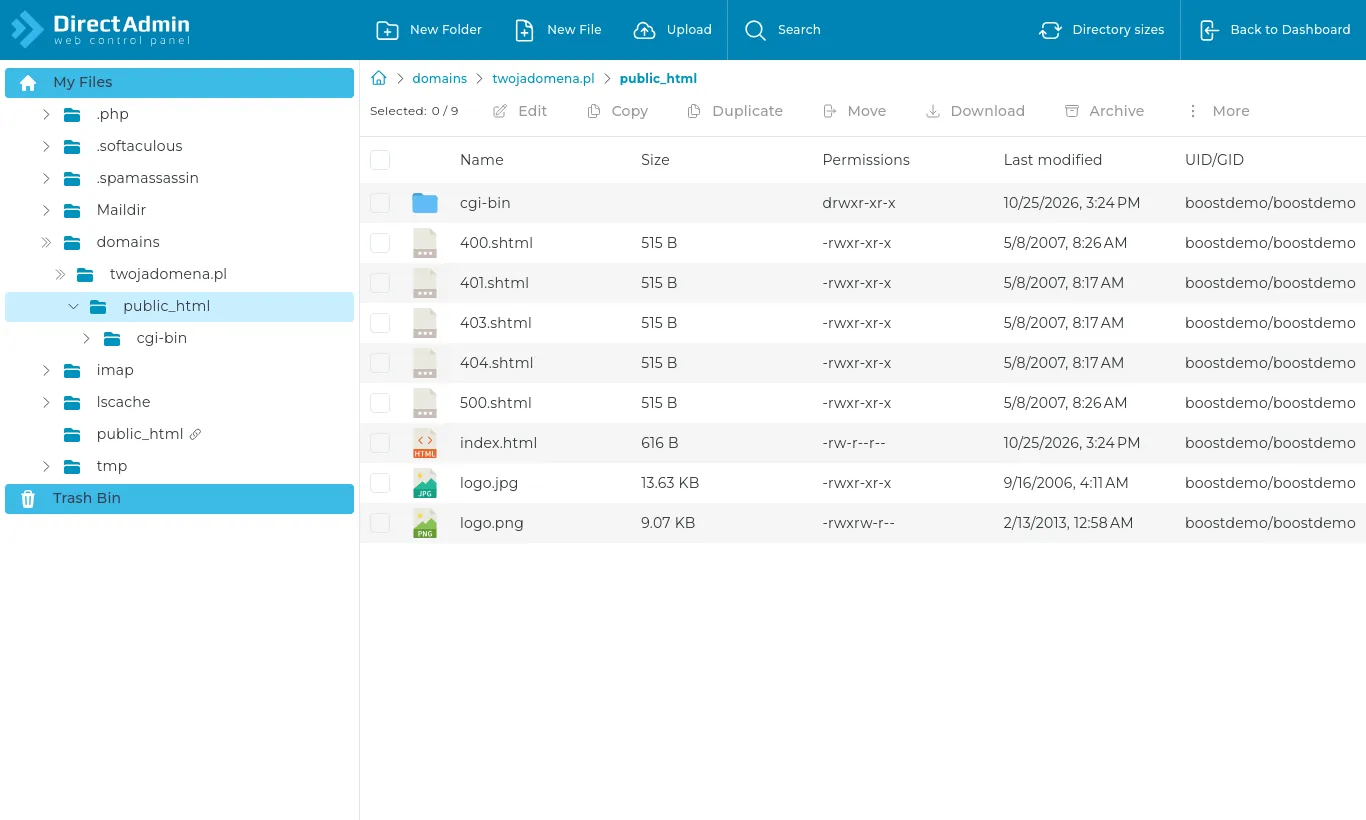Click the Move action button

855,111
